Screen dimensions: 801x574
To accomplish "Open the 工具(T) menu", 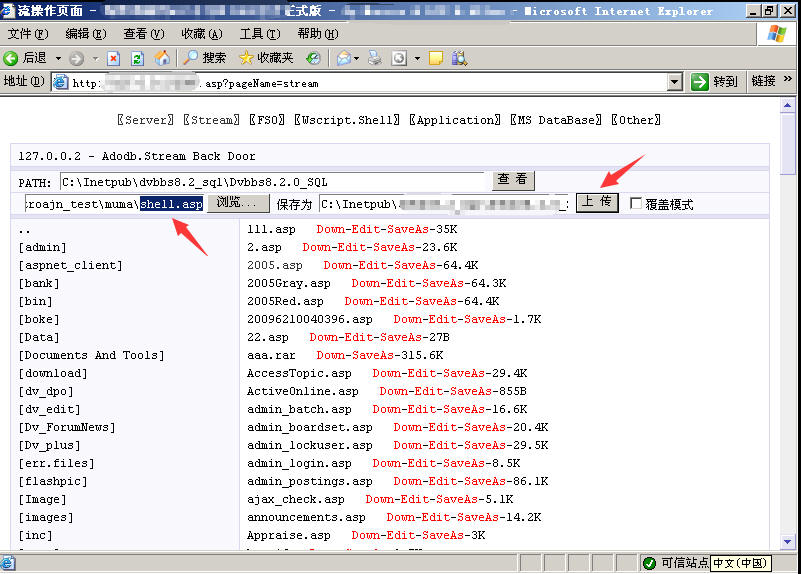I will tap(260, 34).
